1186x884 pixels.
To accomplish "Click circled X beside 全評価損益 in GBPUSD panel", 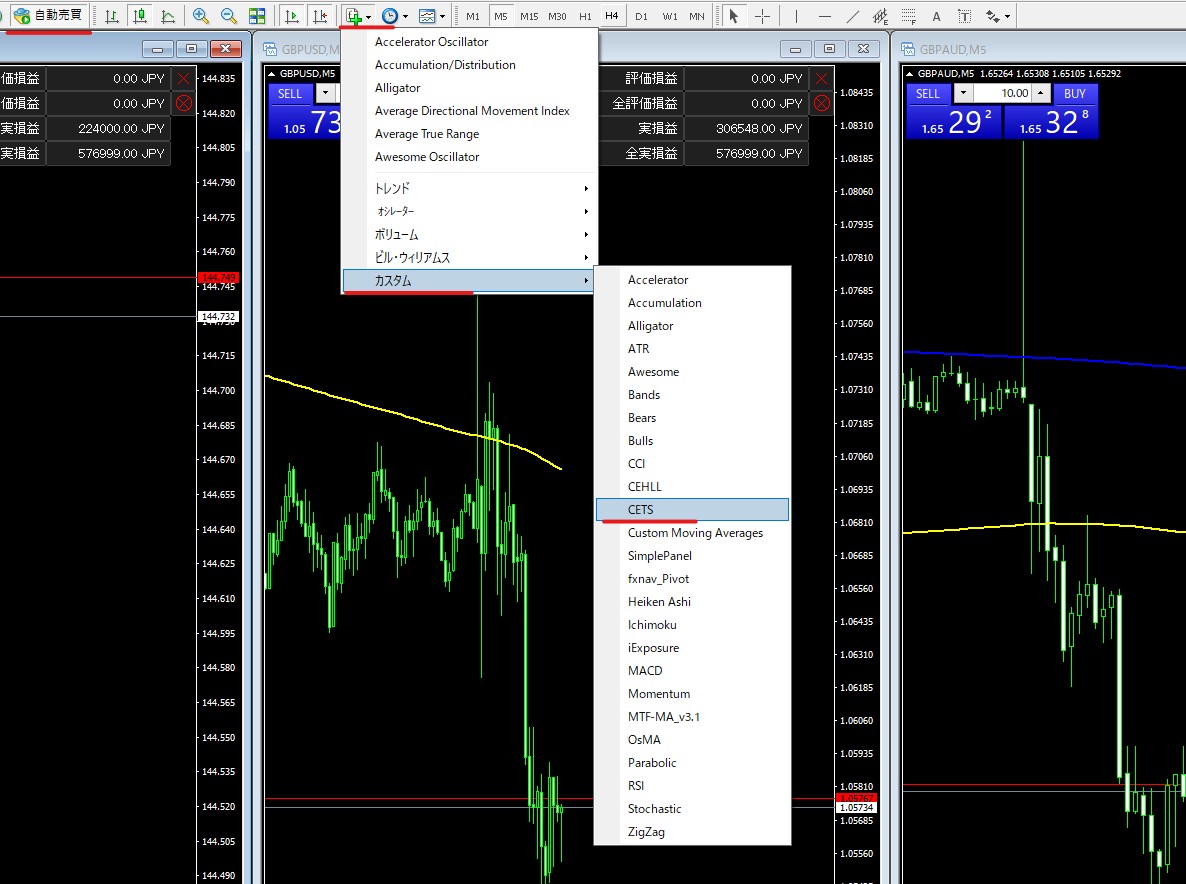I will [x=821, y=103].
